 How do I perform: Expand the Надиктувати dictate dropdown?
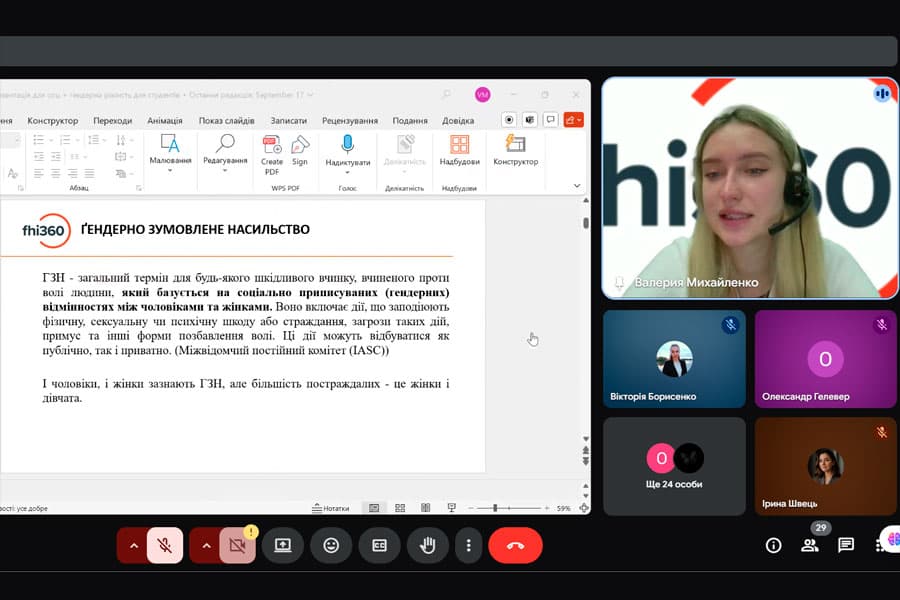[347, 173]
